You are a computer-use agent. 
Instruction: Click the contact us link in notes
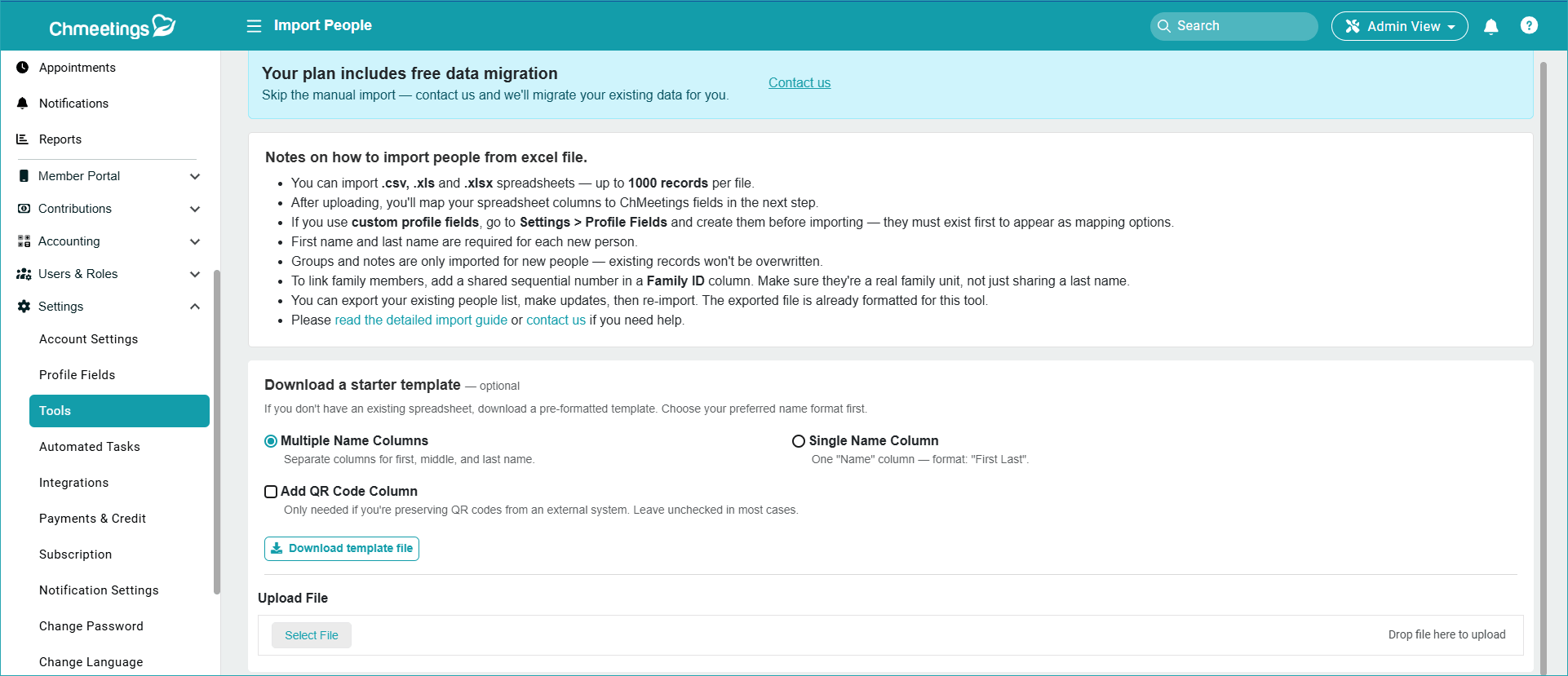pyautogui.click(x=556, y=320)
